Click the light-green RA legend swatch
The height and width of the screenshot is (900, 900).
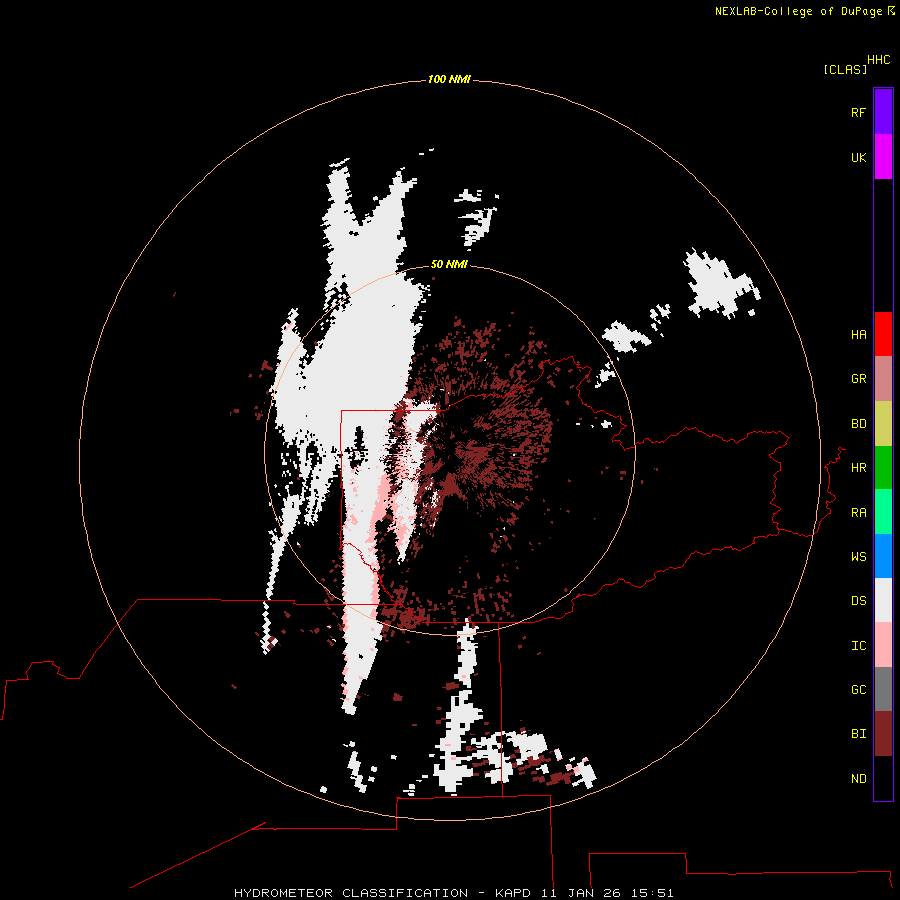click(x=883, y=512)
